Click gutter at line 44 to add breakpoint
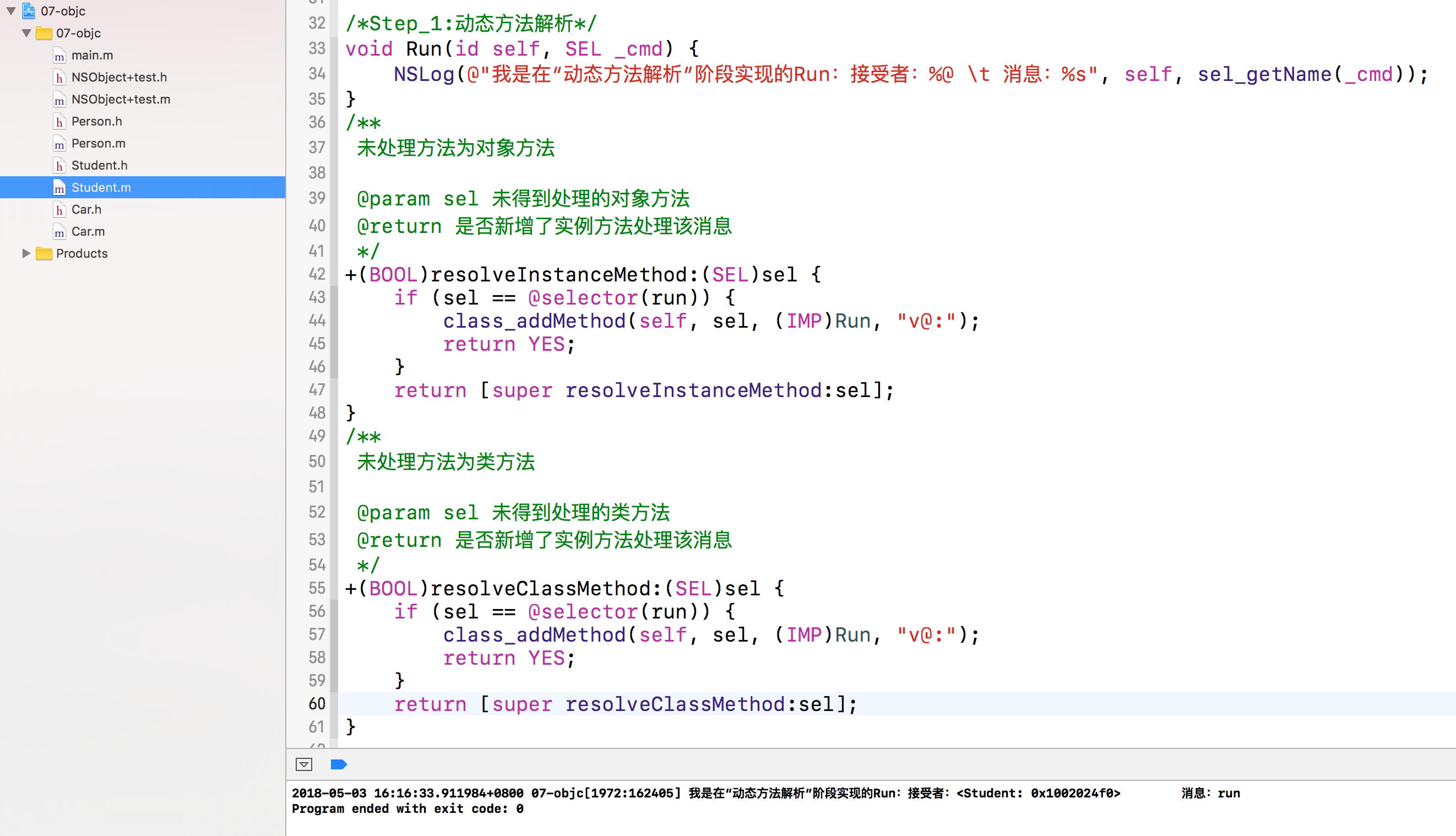The image size is (1456, 836). click(317, 321)
